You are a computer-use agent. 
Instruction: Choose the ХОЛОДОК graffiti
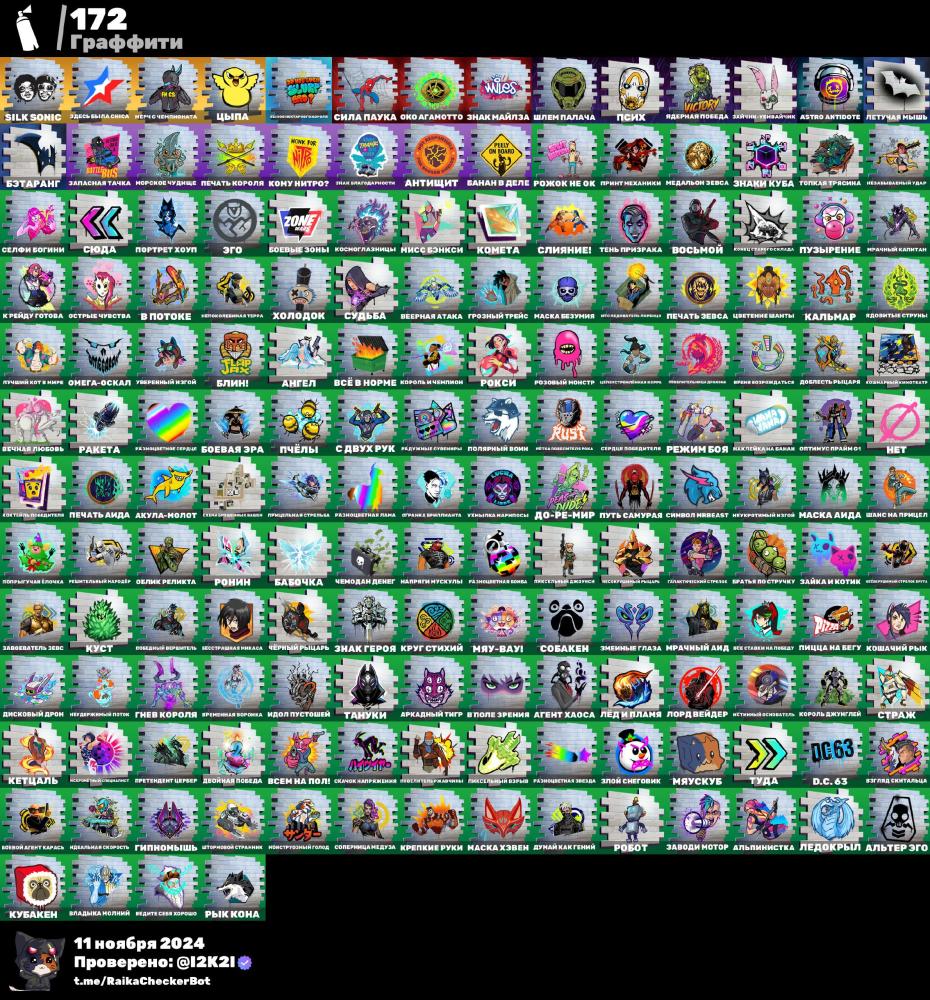click(x=298, y=288)
